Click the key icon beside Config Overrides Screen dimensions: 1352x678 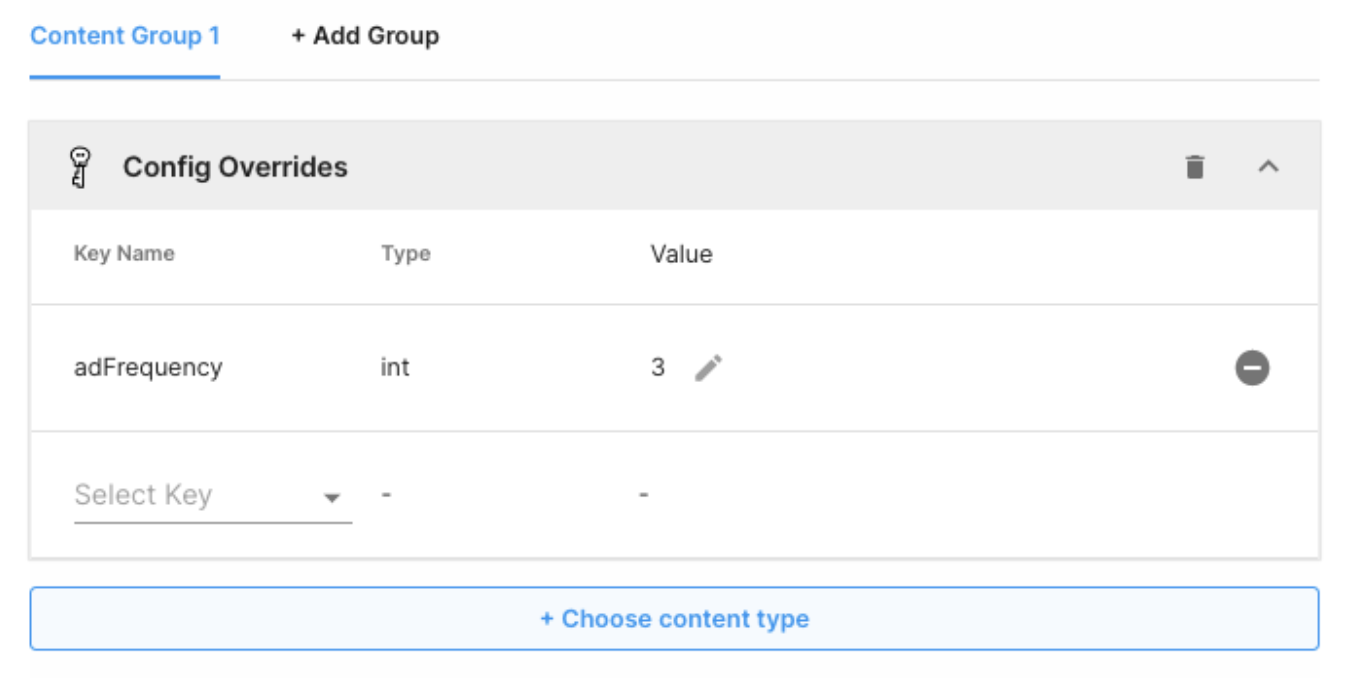click(80, 167)
